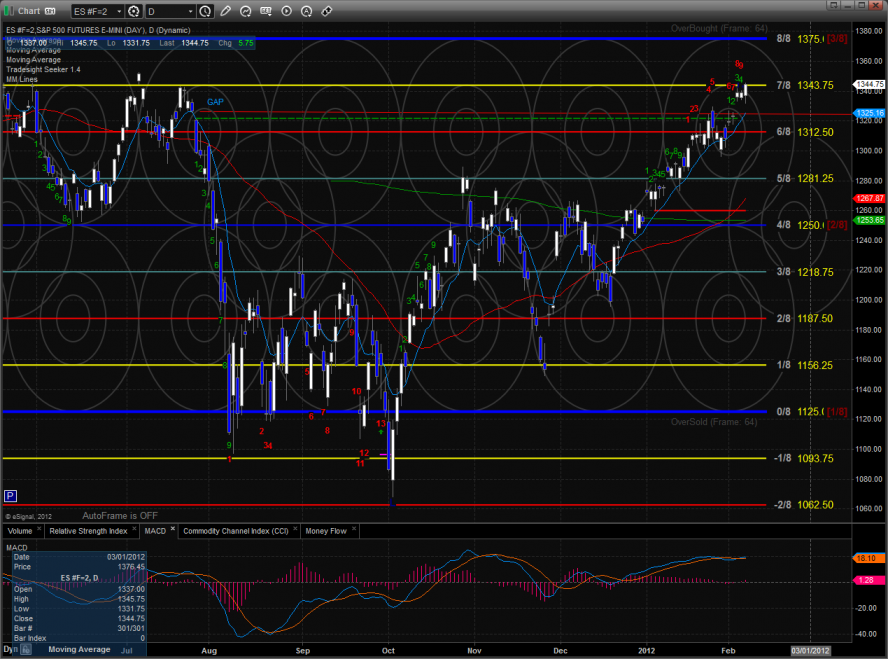Screen dimensions: 888x659
Task: Click the 1380.00 price axis label
Action: pyautogui.click(x=868, y=31)
